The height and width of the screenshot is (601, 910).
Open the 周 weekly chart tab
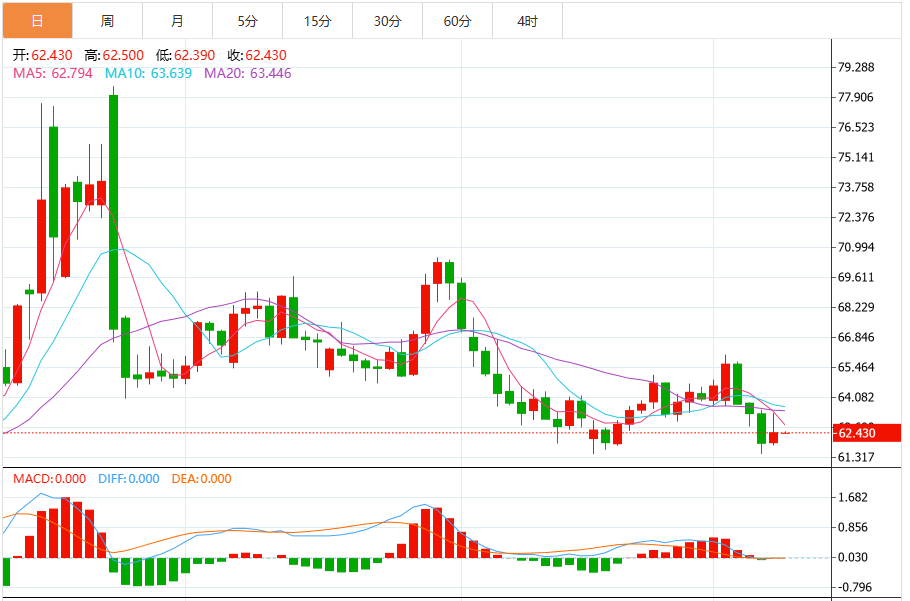coord(107,21)
